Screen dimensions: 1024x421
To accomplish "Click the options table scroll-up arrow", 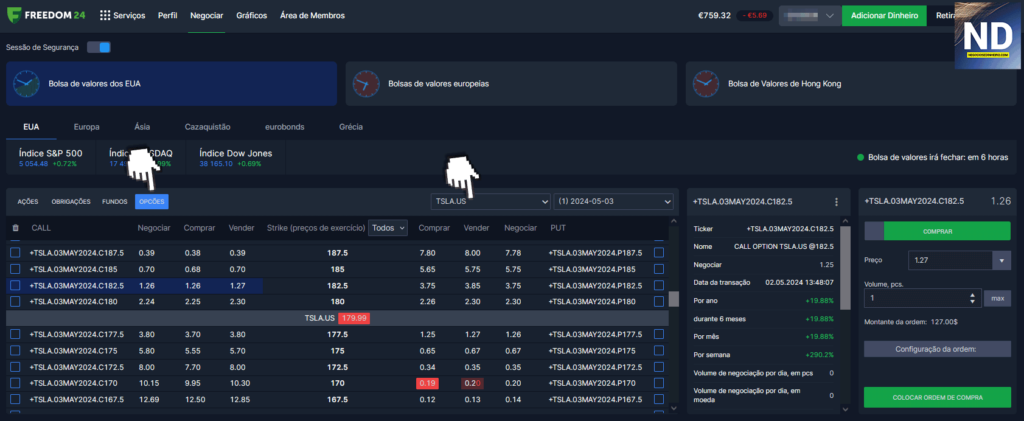I will point(673,221).
